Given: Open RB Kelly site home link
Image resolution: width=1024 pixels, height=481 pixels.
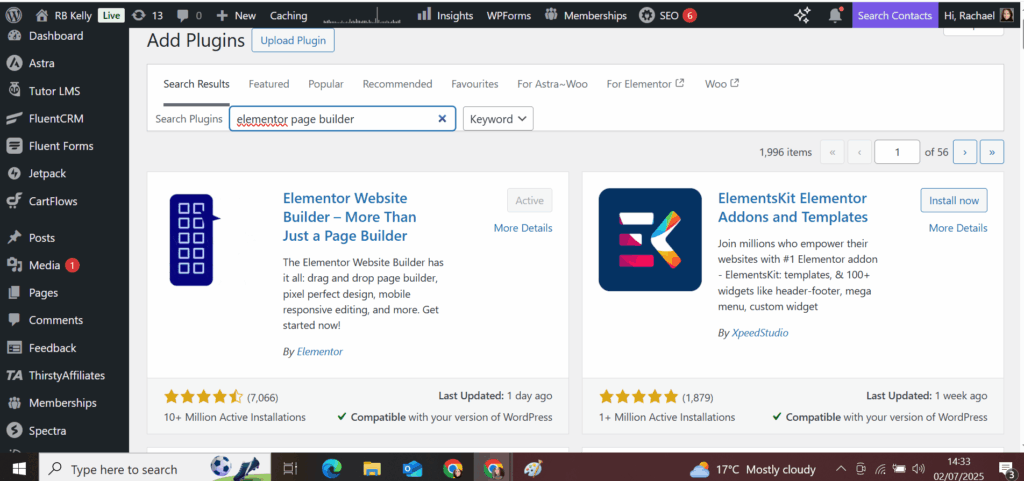Looking at the screenshot, I should 63,15.
